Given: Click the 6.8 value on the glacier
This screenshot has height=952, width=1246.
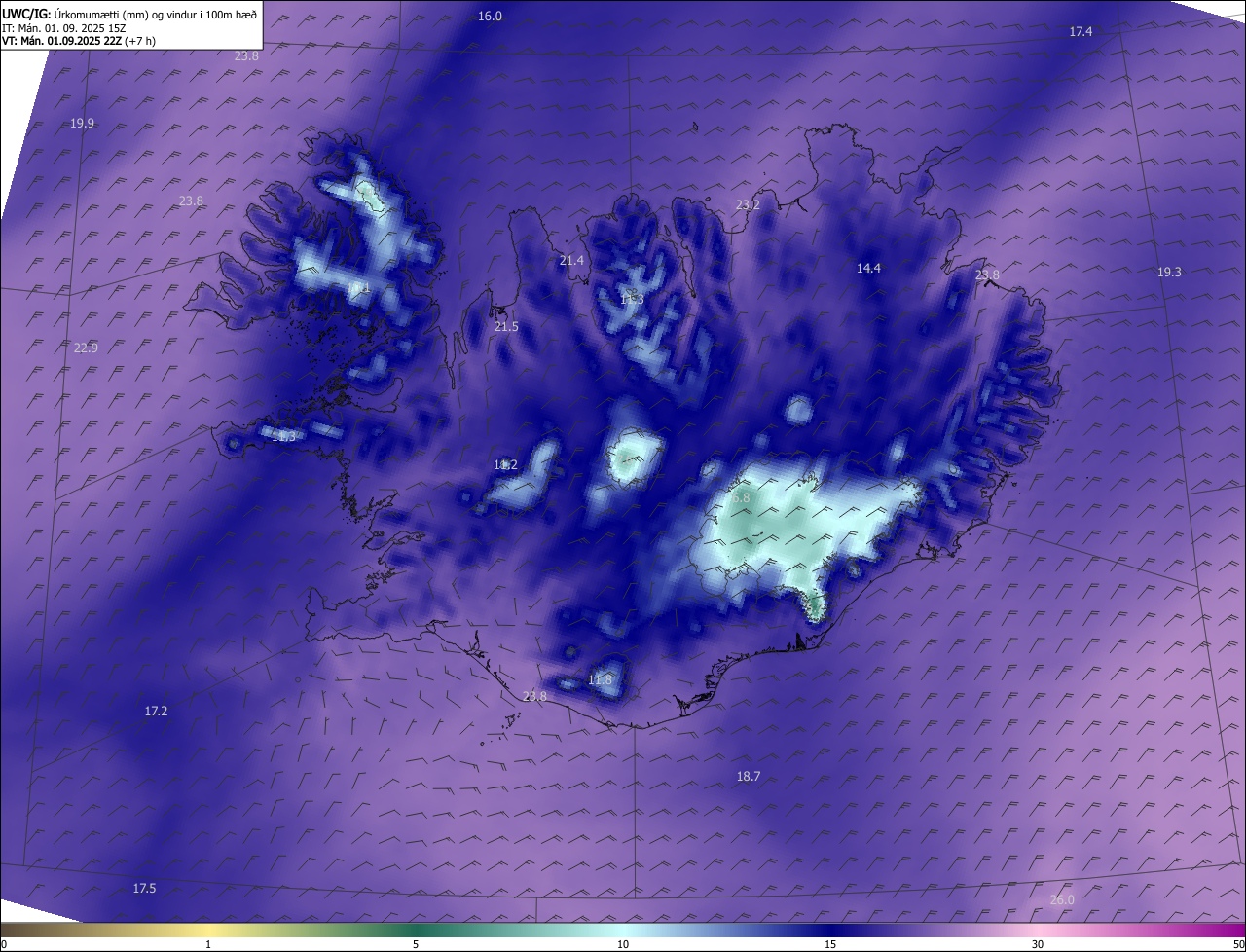Looking at the screenshot, I should click(x=741, y=497).
